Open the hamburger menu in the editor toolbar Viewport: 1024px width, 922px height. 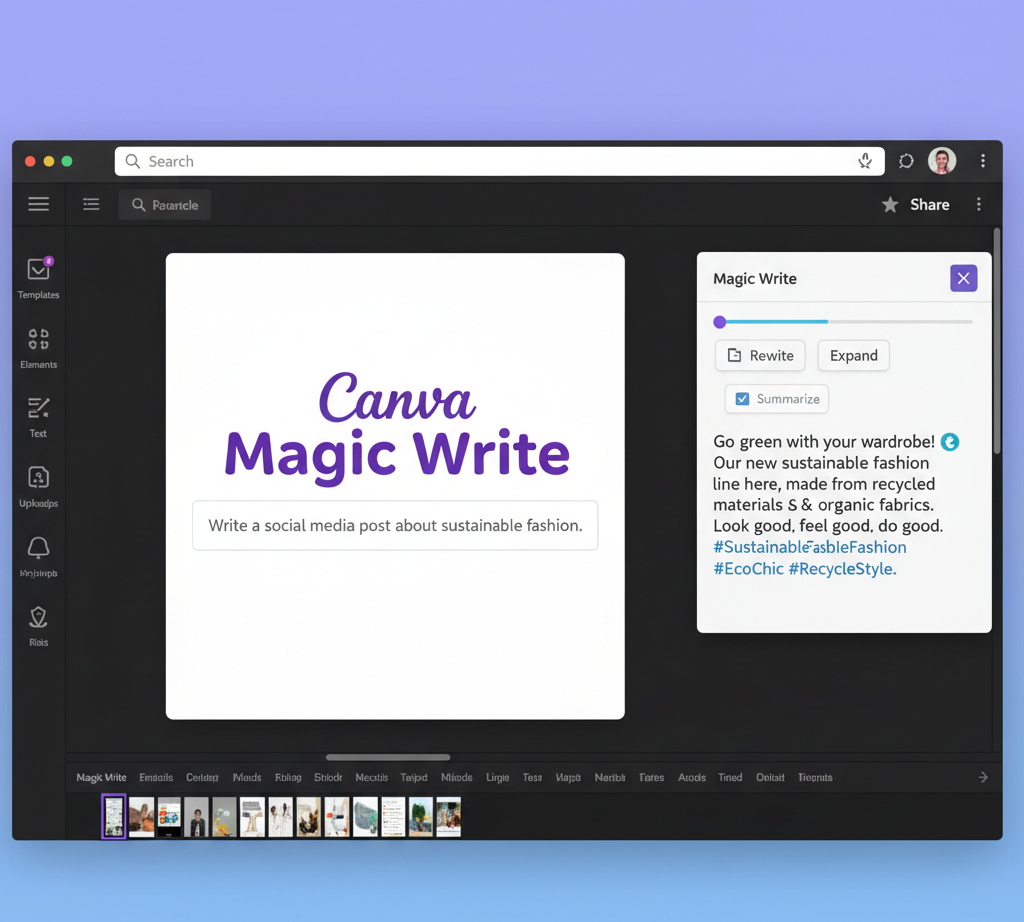coord(38,204)
